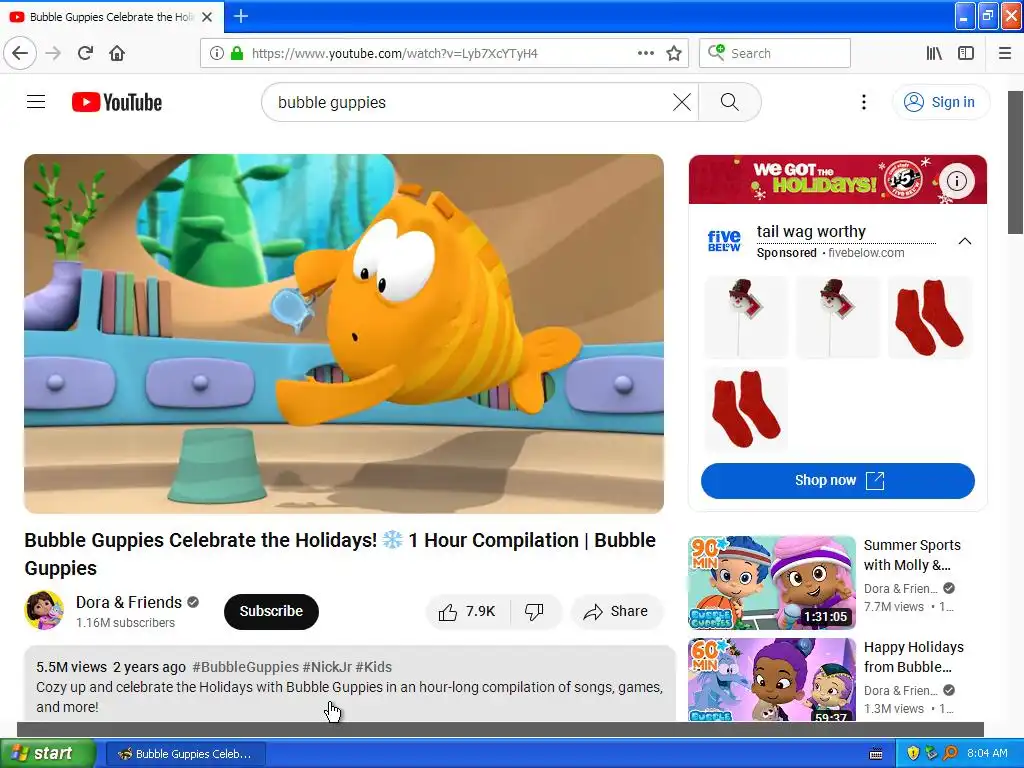Viewport: 1024px width, 768px height.
Task: Click the Shop now button
Action: (838, 481)
